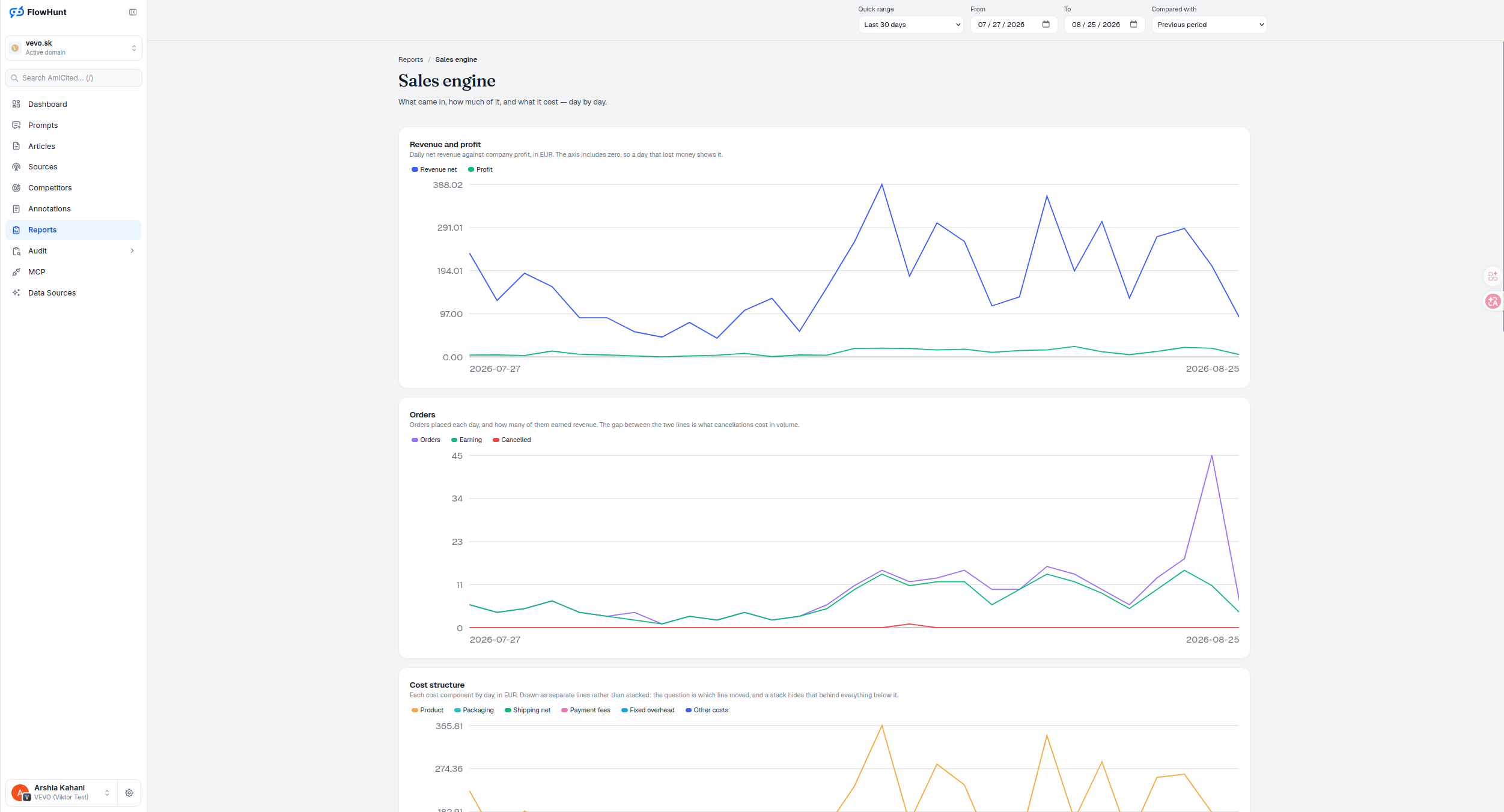Click the Prompts chat icon

[16, 125]
